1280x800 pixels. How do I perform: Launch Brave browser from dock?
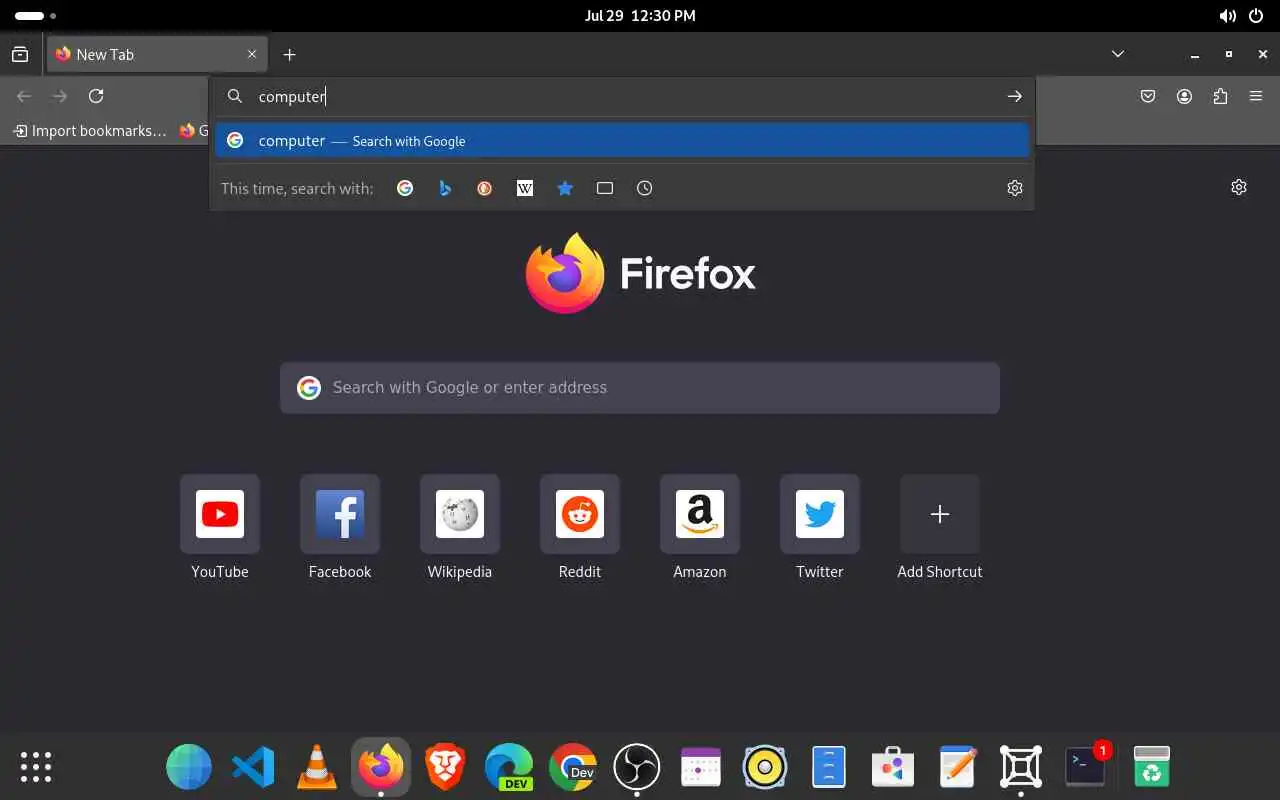tap(445, 767)
